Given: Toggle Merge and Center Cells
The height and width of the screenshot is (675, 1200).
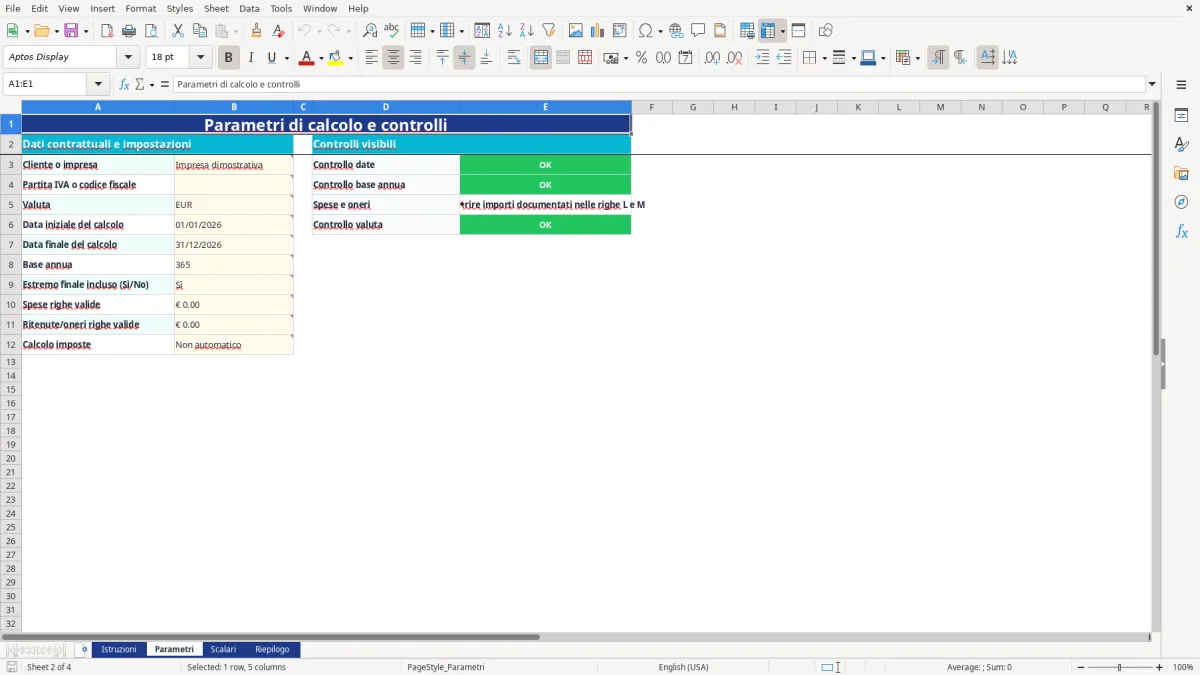Looking at the screenshot, I should point(541,58).
